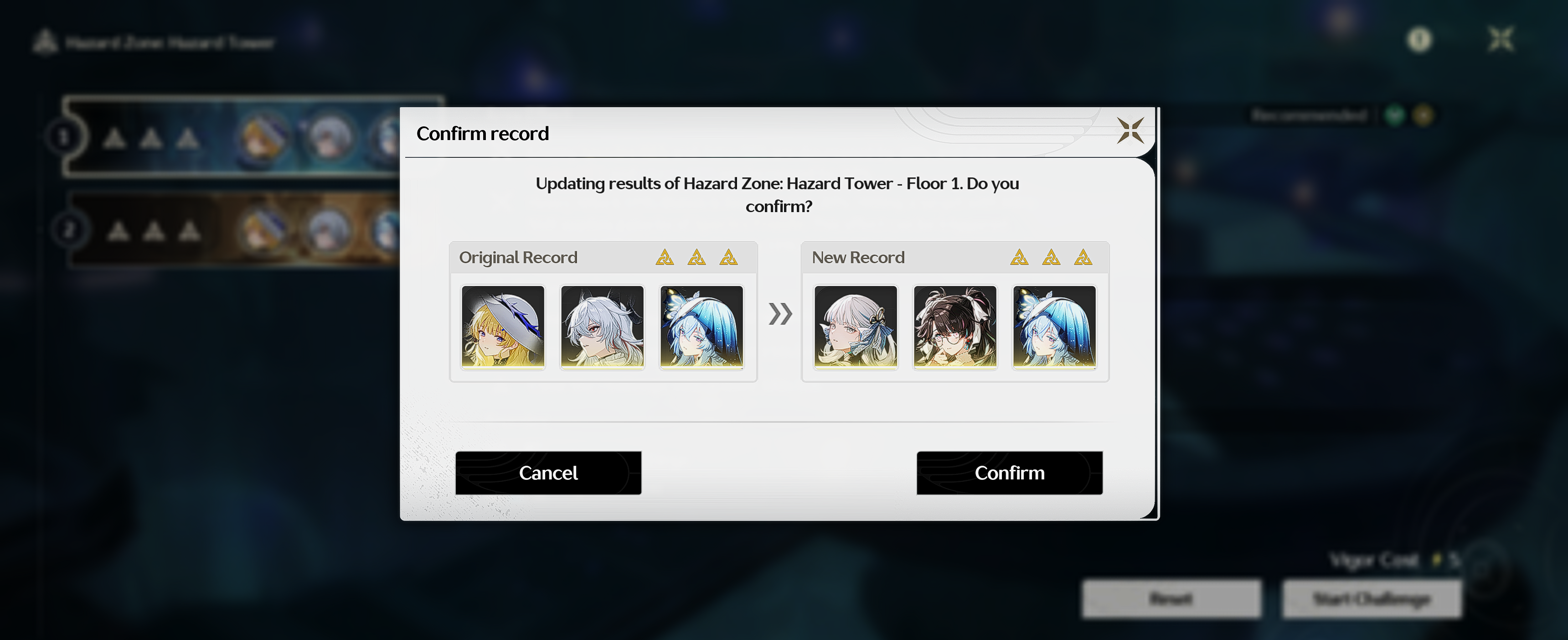The image size is (1568, 640).
Task: Click first gold crest in New Record
Action: tap(1020, 258)
